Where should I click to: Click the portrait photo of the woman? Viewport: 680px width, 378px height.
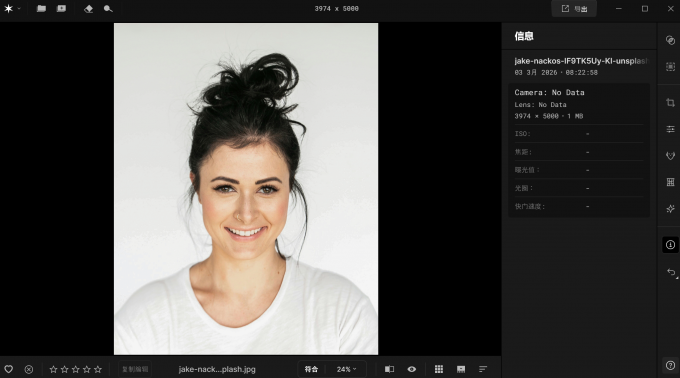pos(246,189)
